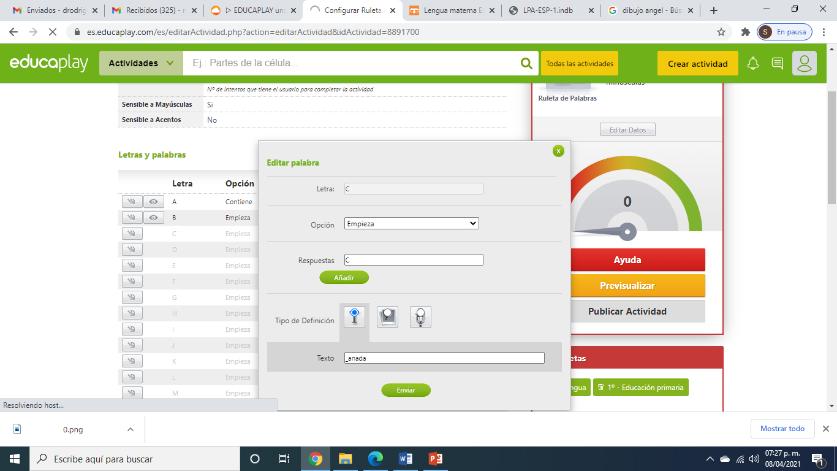This screenshot has height=471, width=837.
Task: Click the Respuestas input field
Action: pos(414,260)
